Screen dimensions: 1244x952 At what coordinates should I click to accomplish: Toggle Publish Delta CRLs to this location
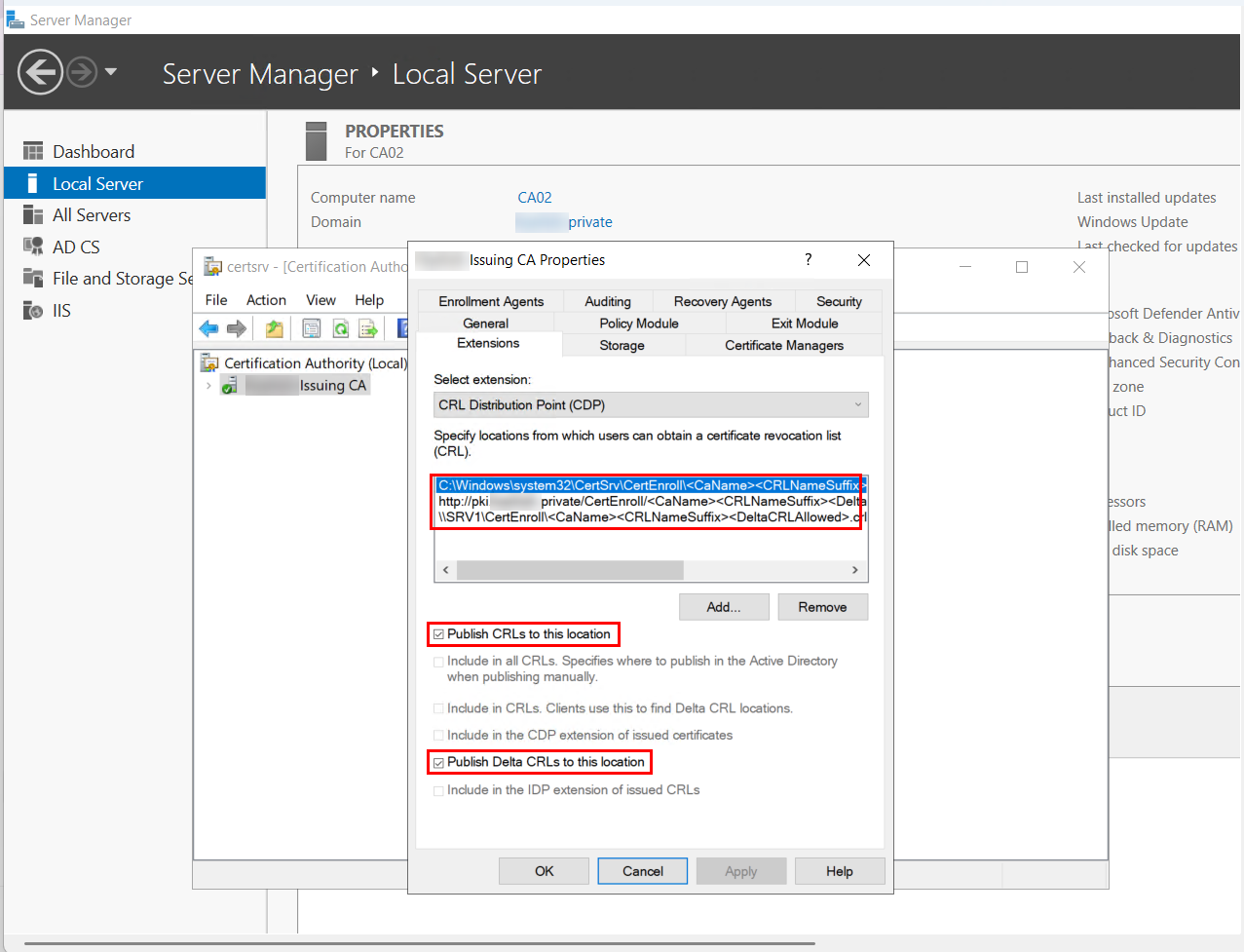click(439, 762)
